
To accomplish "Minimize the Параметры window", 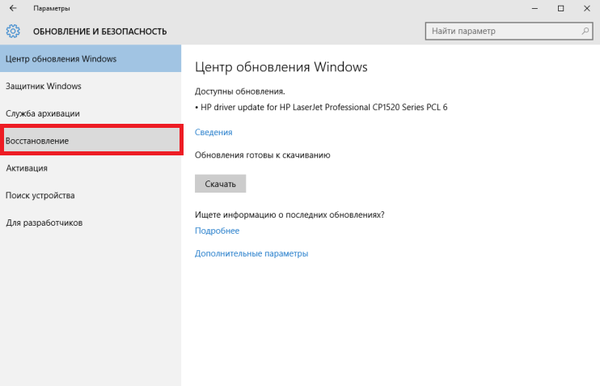I will pos(535,8).
